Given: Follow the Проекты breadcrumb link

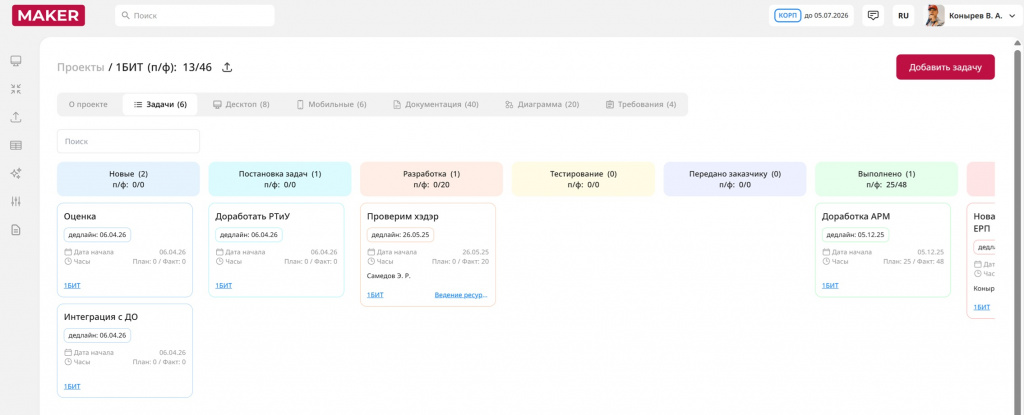Looking at the screenshot, I should pyautogui.click(x=80, y=67).
